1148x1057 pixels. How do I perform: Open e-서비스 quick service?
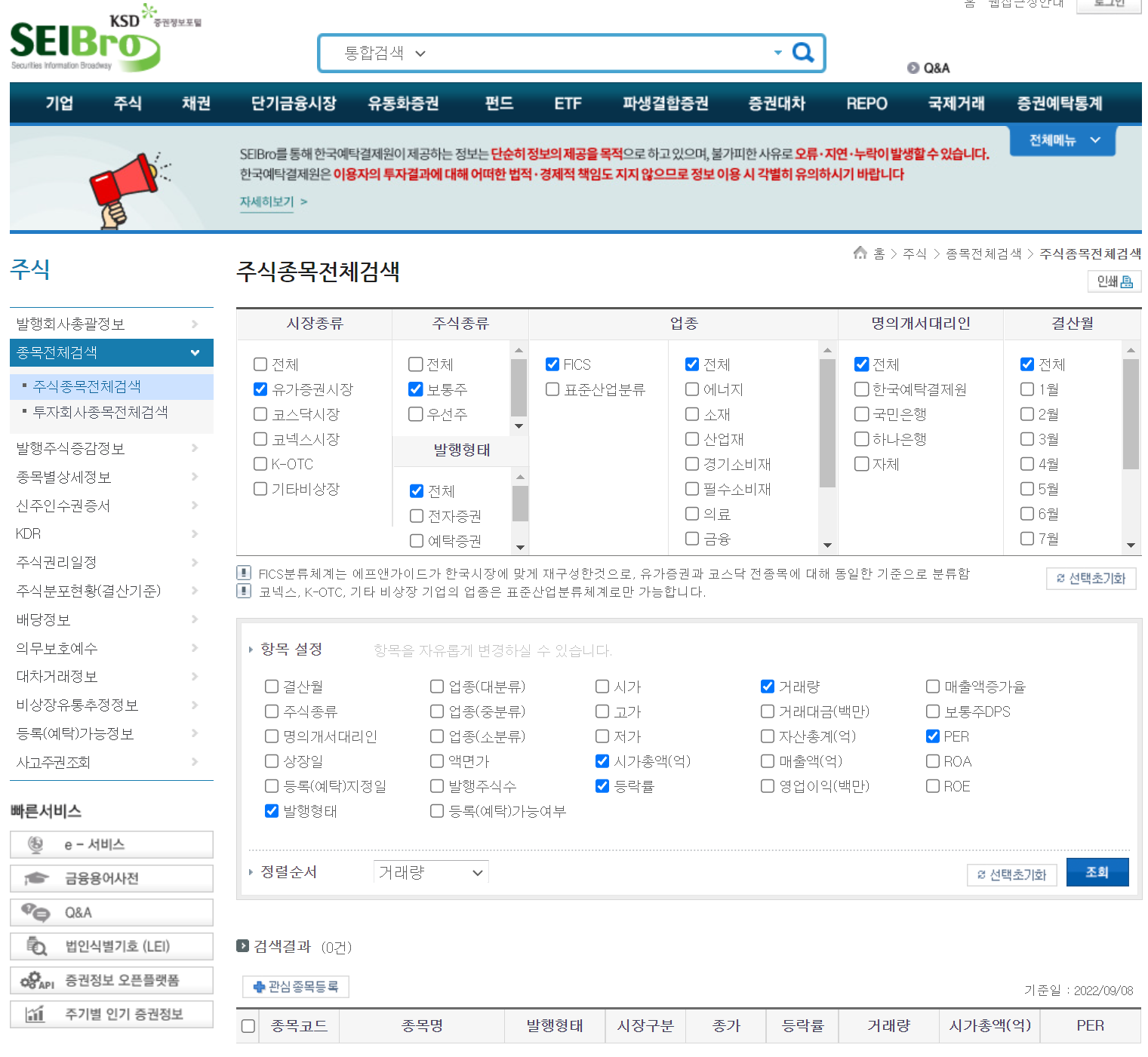112,844
